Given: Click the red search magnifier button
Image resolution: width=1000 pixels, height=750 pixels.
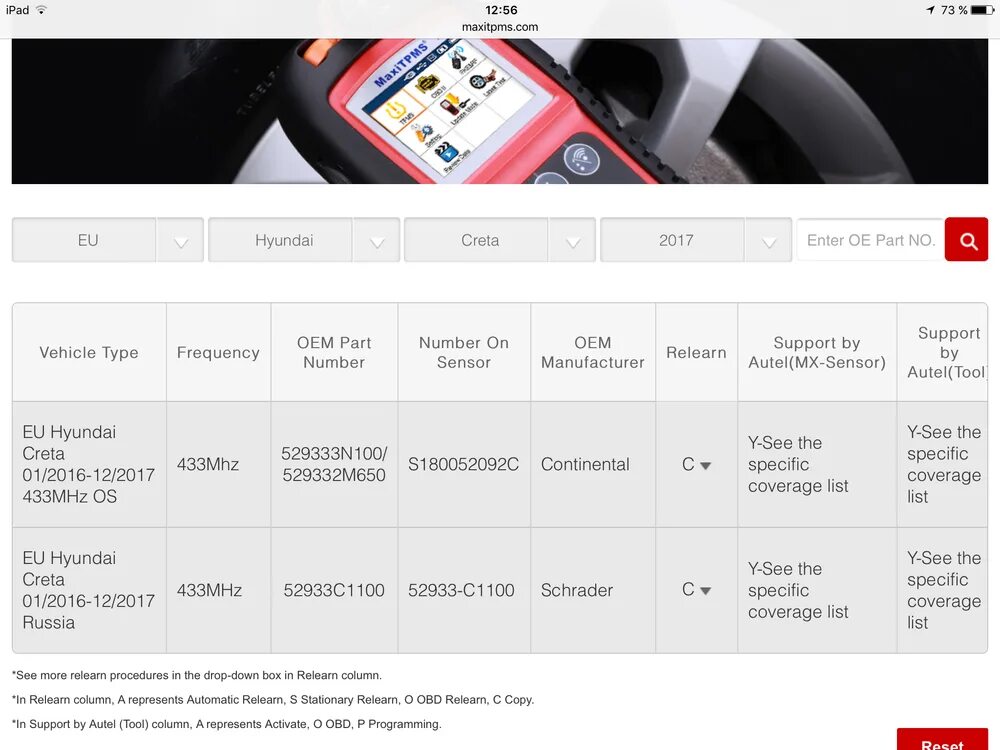Looking at the screenshot, I should coord(966,240).
